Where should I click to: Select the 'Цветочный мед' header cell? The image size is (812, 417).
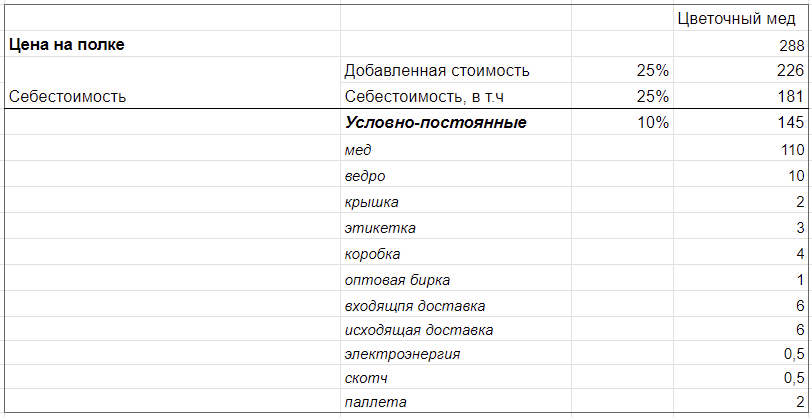pyautogui.click(x=741, y=19)
